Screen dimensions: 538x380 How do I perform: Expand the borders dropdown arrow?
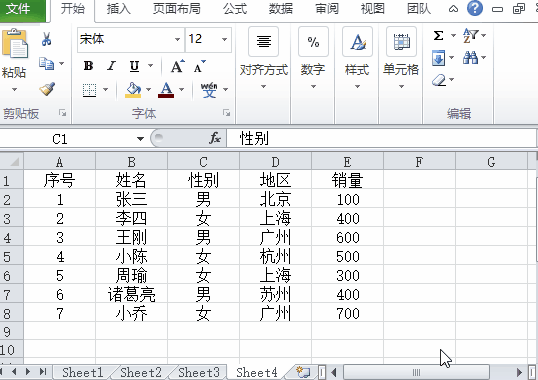(x=106, y=90)
